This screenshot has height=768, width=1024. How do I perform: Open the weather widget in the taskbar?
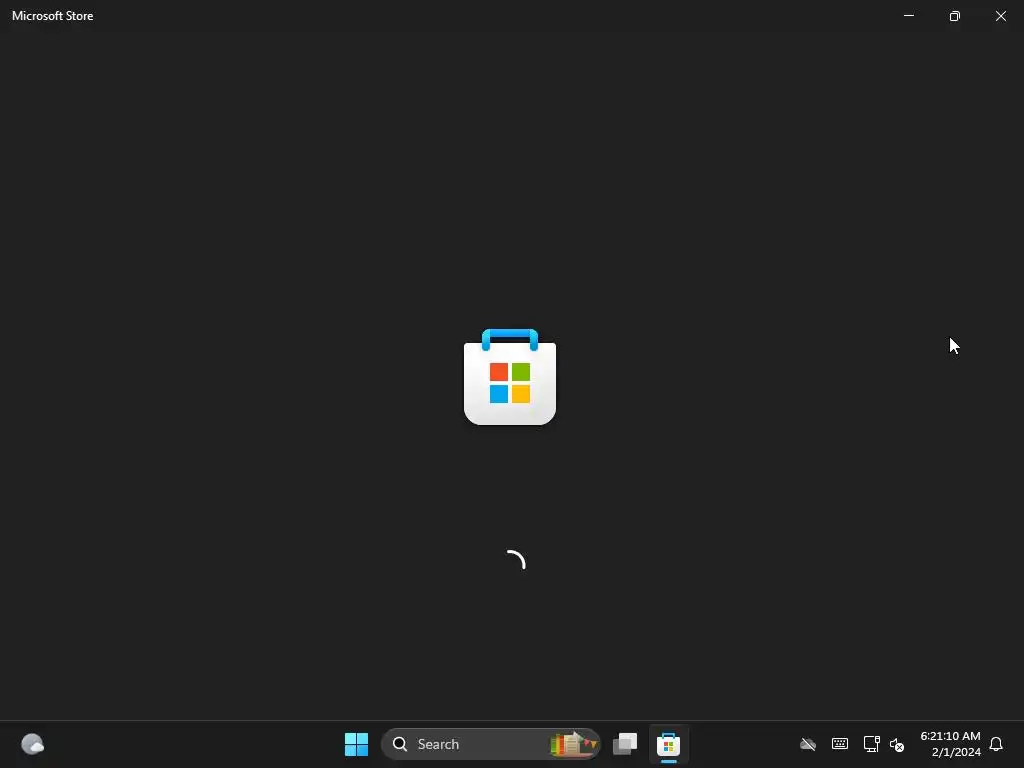(x=32, y=744)
